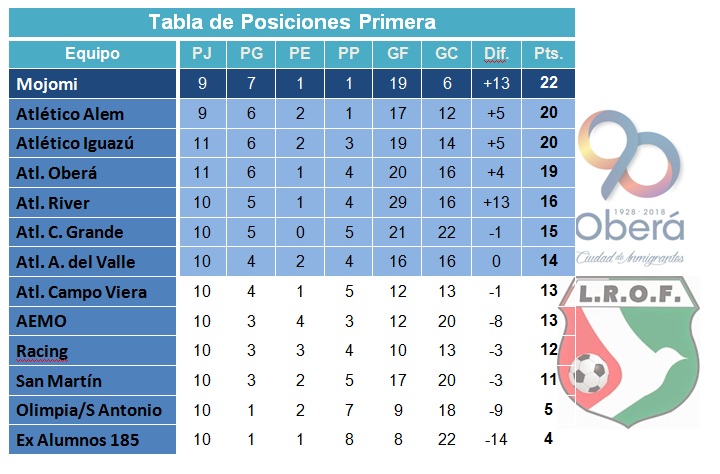Viewport: 720px width, 474px height.
Task: Click the Pts. column header
Action: (x=548, y=53)
